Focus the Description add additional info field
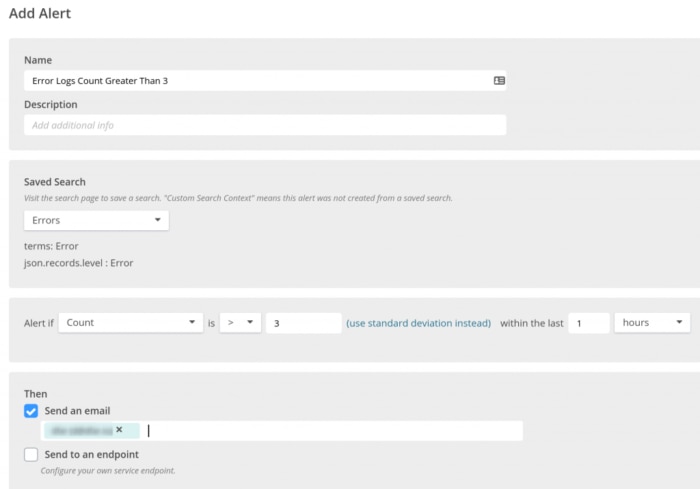This screenshot has height=489, width=700. 264,125
